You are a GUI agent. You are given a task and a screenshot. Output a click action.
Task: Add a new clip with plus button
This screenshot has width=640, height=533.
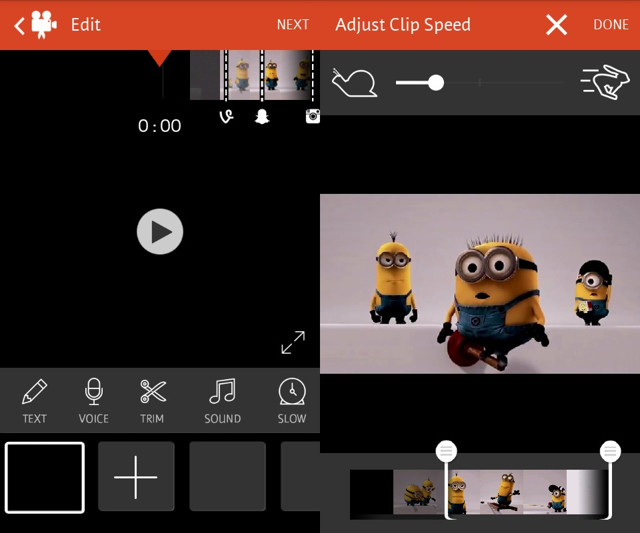(136, 477)
